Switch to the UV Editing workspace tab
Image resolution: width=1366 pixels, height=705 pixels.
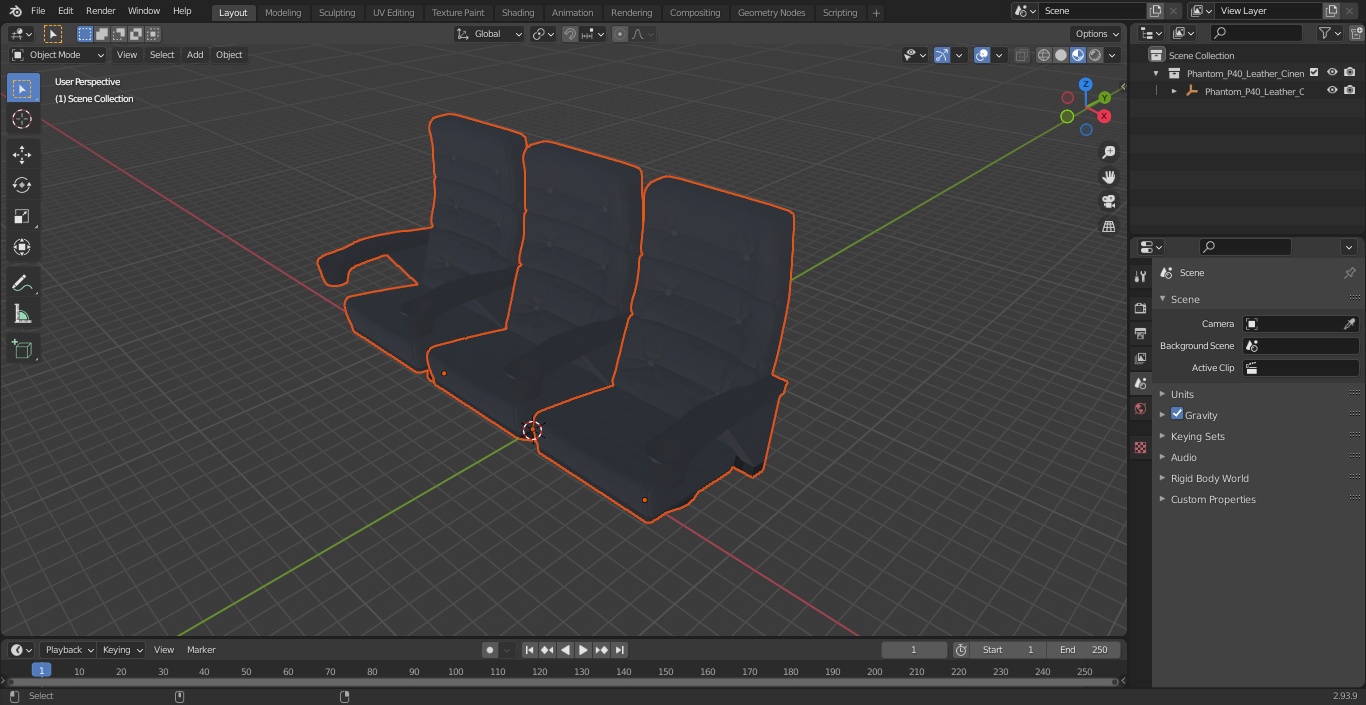coord(393,12)
